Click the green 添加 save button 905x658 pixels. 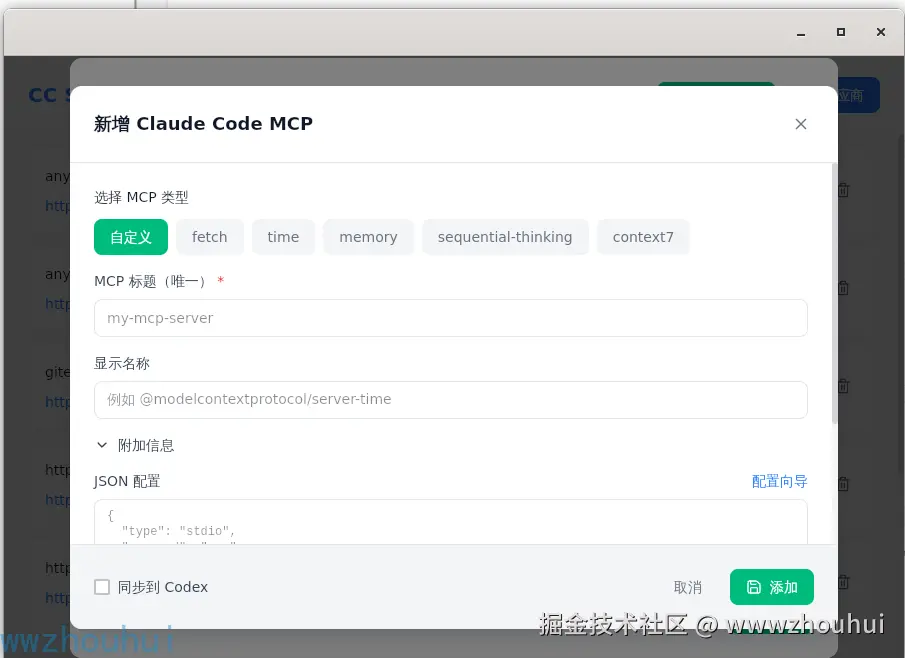[772, 587]
